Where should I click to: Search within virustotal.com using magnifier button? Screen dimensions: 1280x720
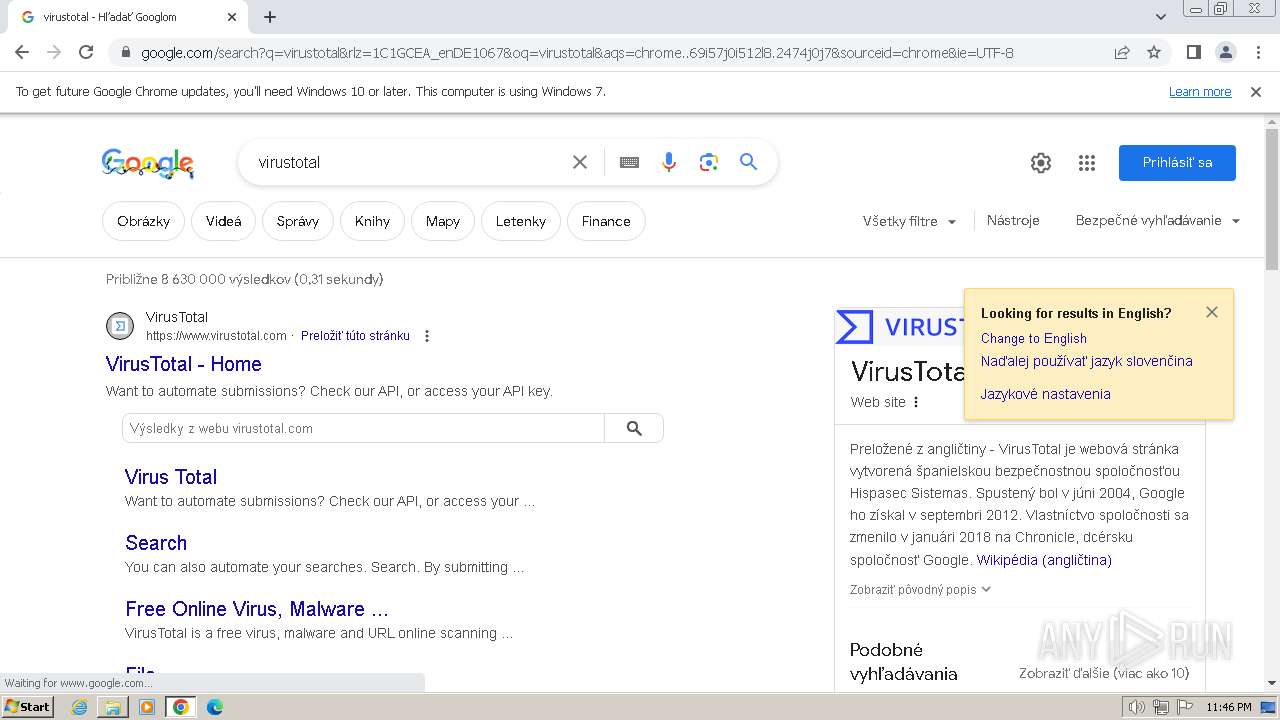(634, 428)
